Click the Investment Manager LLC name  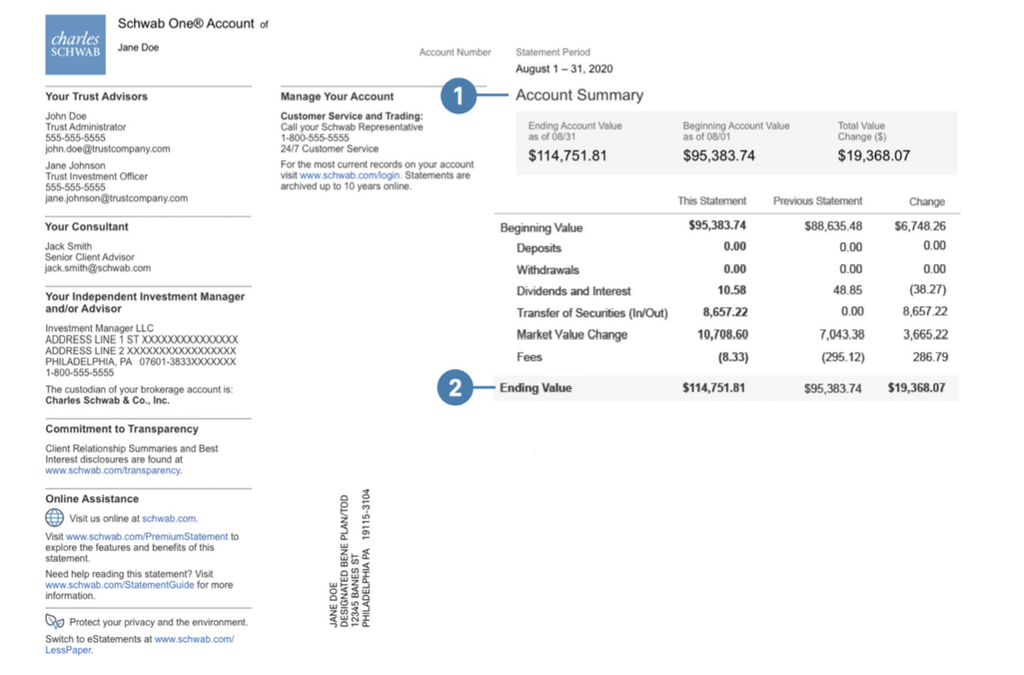[99, 328]
